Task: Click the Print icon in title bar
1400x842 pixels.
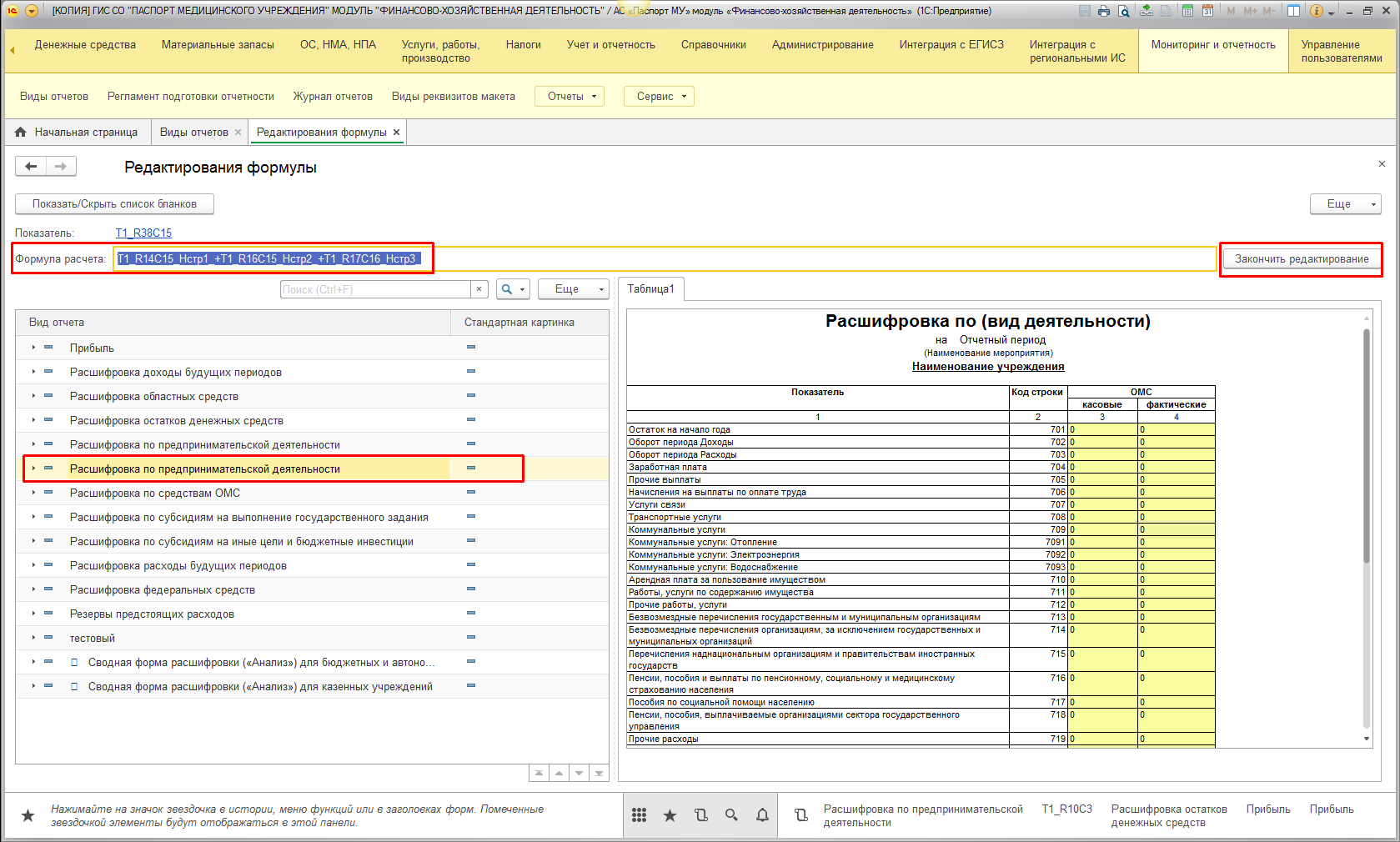Action: pos(1104,11)
